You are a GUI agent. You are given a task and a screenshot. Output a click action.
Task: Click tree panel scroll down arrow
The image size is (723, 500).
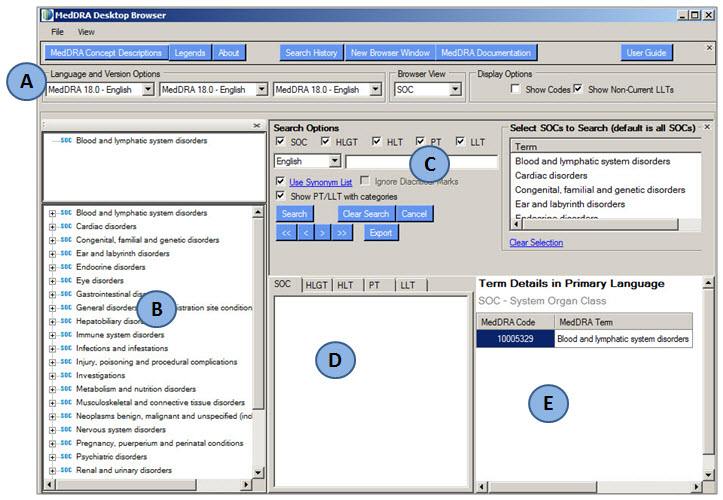[x=258, y=473]
